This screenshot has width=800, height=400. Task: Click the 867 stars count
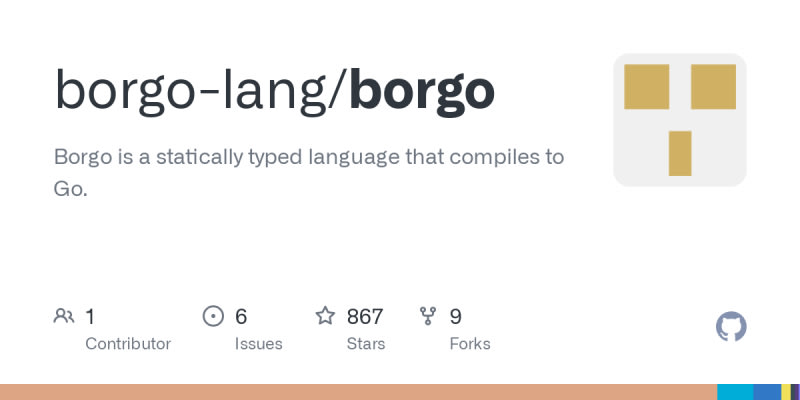(x=365, y=317)
